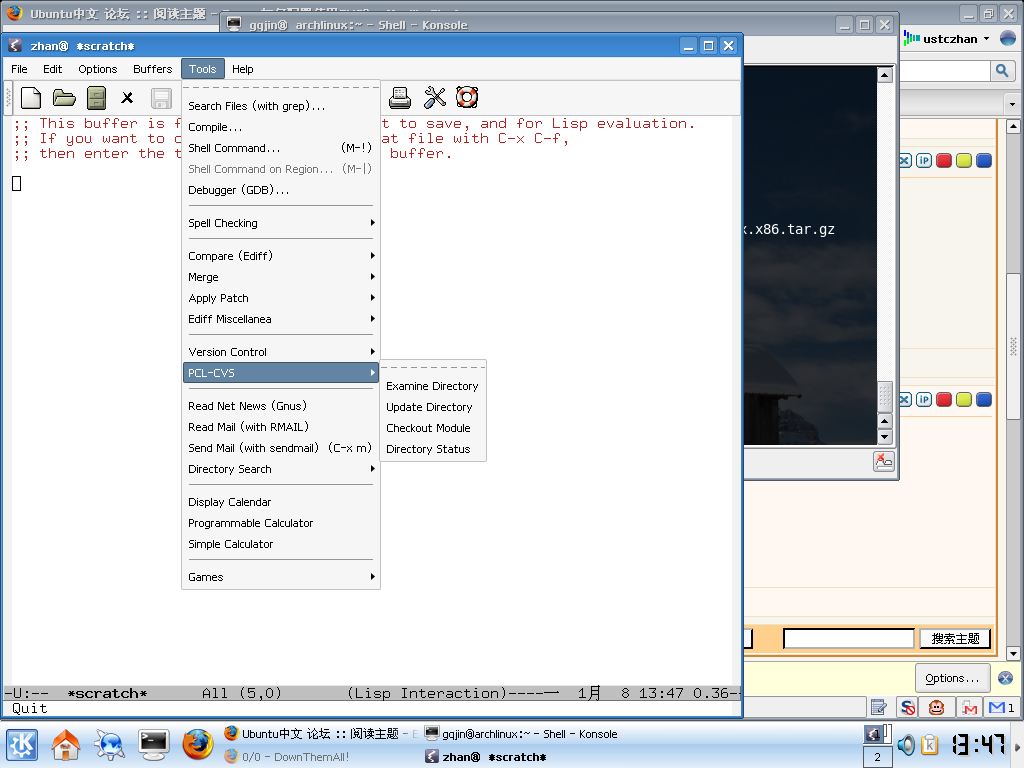1024x768 pixels.
Task: Click the mail envelope icon with count 1
Action: tap(1001, 707)
